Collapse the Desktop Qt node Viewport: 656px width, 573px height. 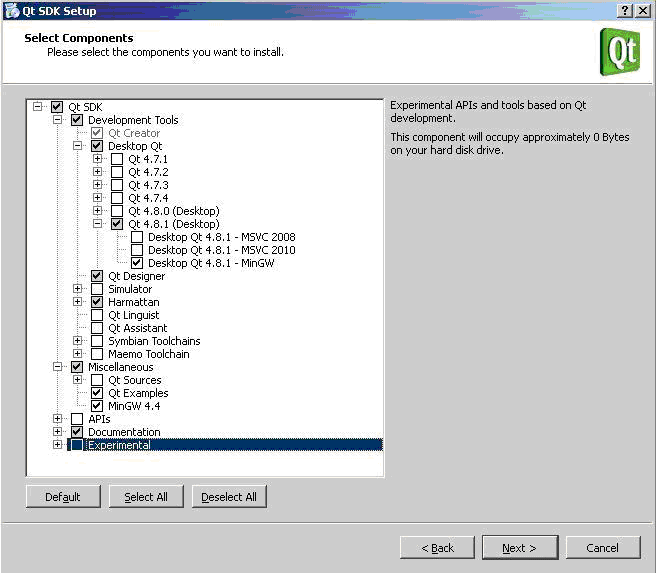click(77, 146)
